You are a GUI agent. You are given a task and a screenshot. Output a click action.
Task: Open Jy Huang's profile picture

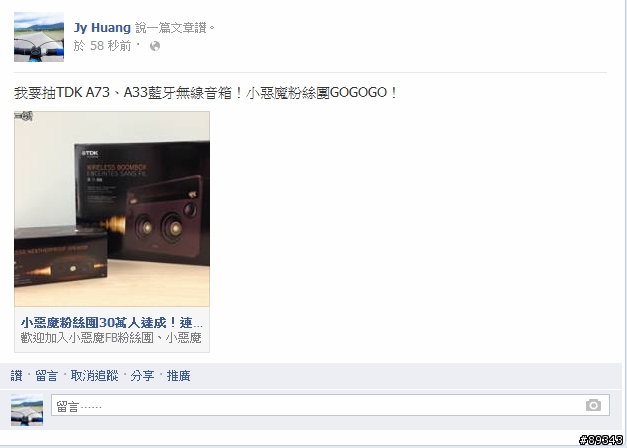39,37
